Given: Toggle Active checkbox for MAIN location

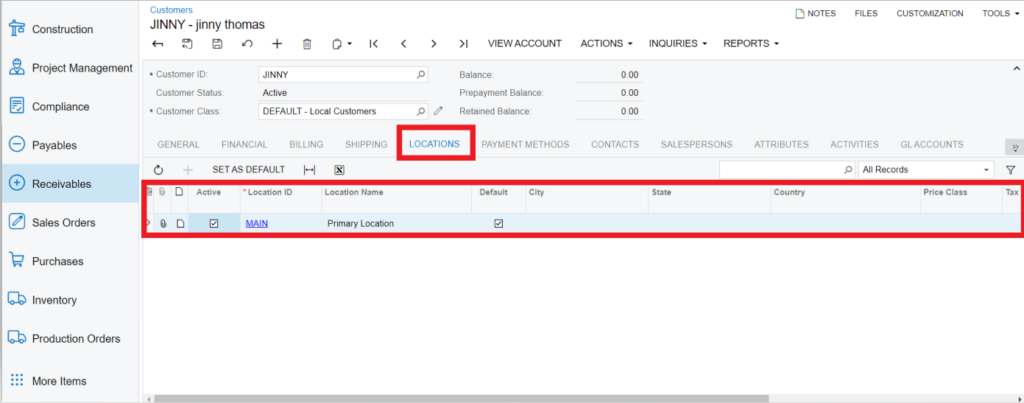Looking at the screenshot, I should pyautogui.click(x=213, y=223).
